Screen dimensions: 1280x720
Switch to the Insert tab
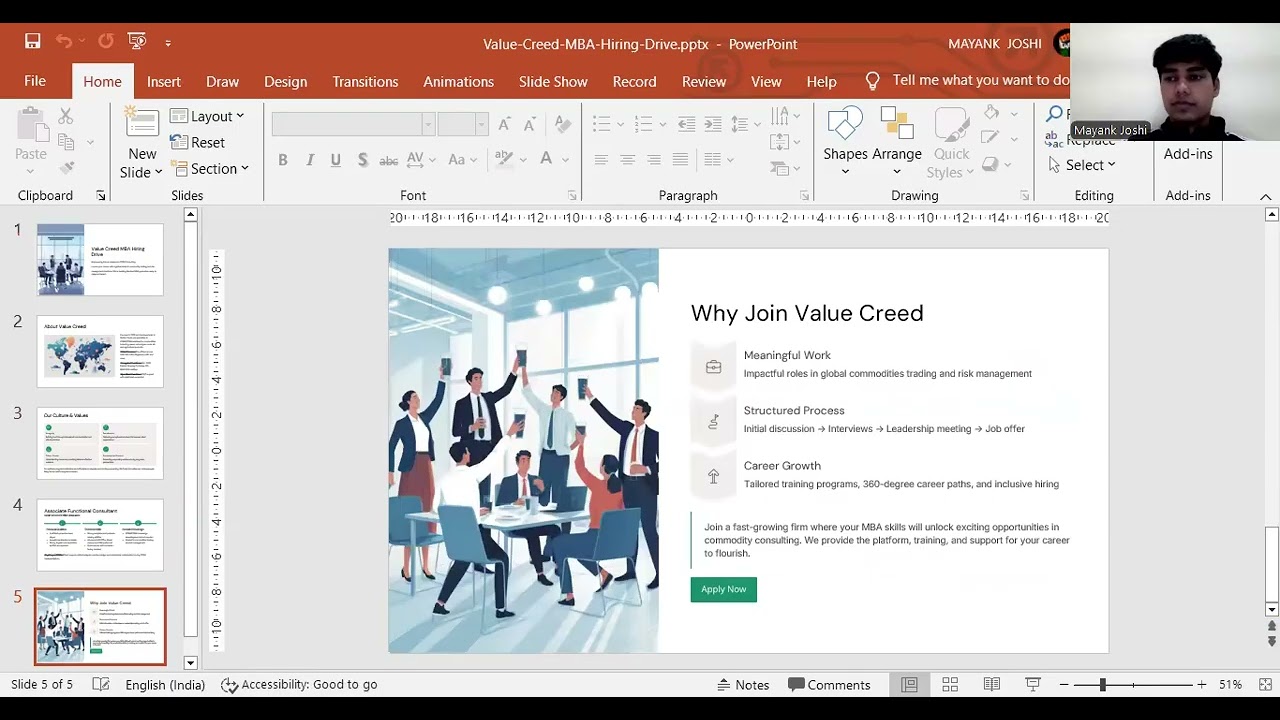tap(164, 81)
